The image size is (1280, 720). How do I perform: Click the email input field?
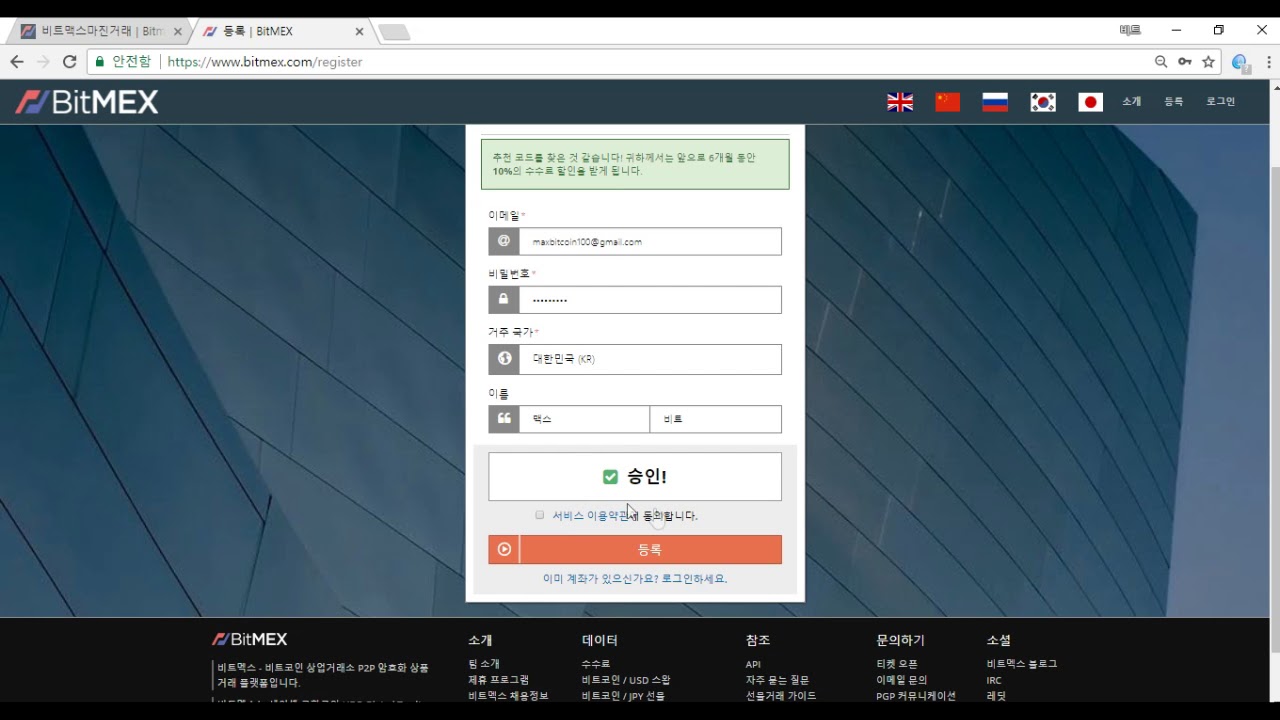(x=650, y=241)
